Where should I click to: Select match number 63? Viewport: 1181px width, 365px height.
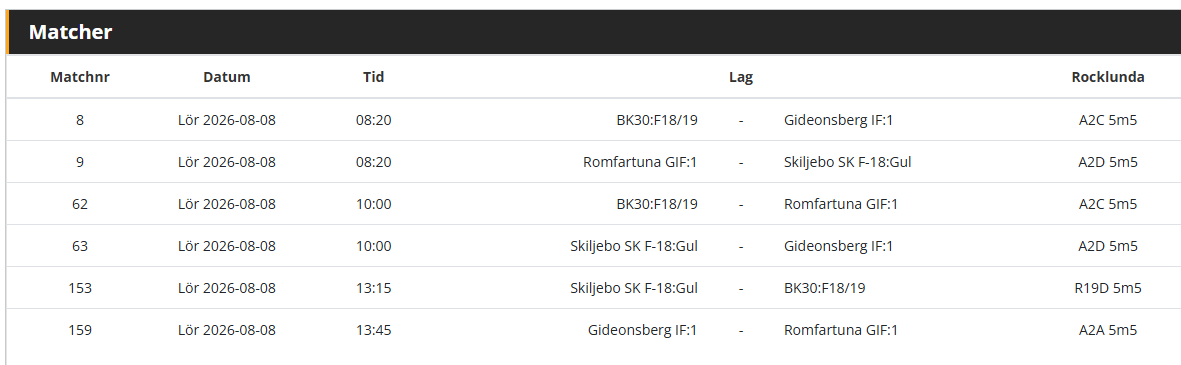[80, 246]
